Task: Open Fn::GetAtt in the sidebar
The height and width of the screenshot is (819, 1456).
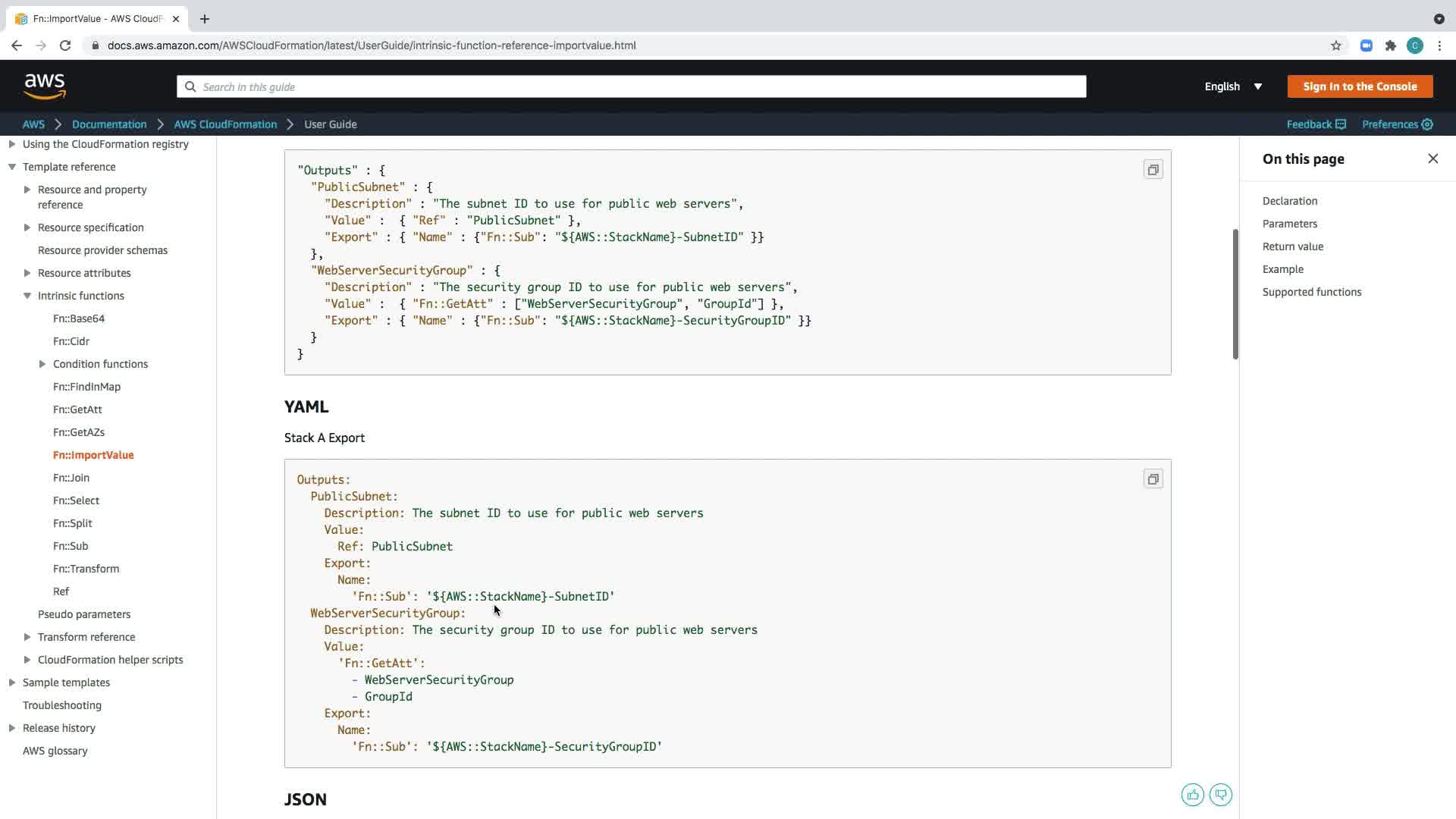Action: tap(77, 409)
